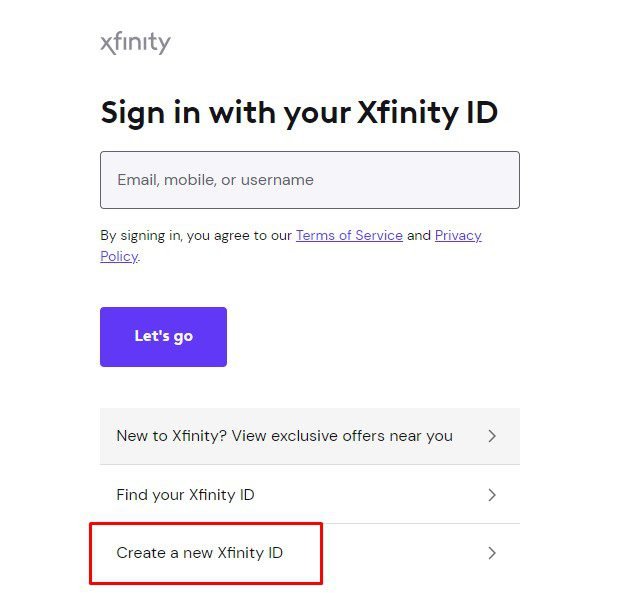Choose Create a new Xfinity ID

200,553
